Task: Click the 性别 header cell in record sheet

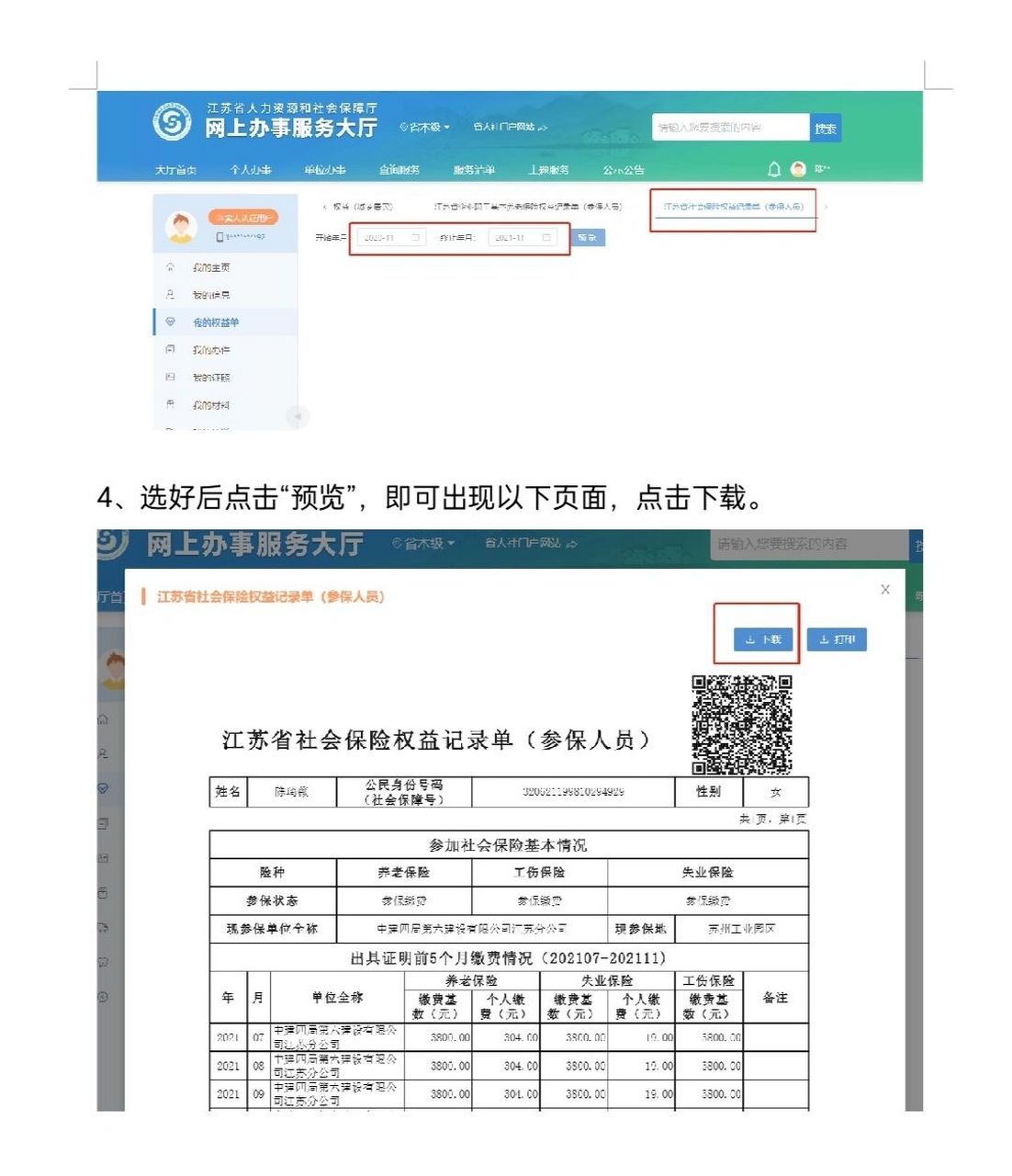Action: click(x=708, y=792)
